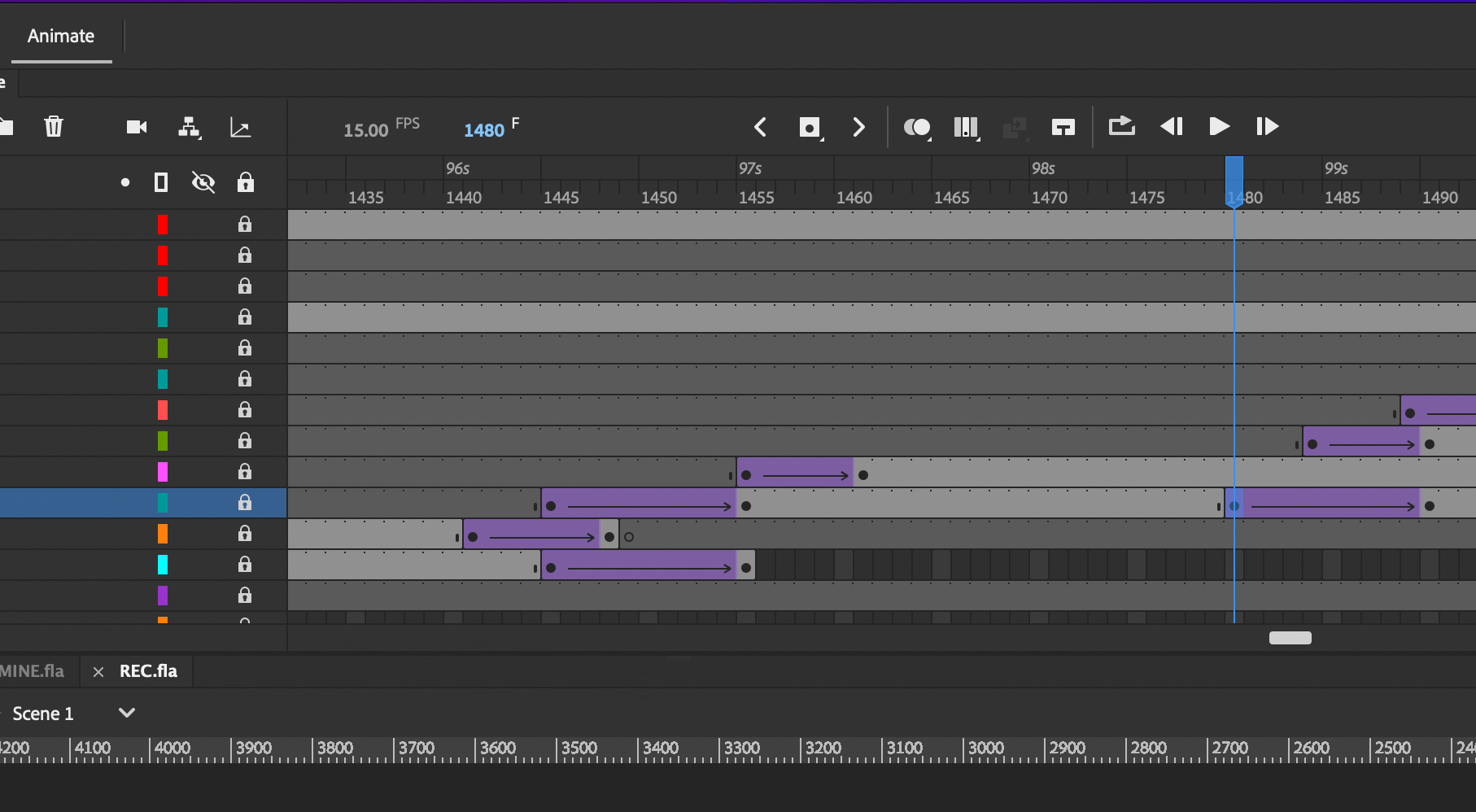Click the blank keyframe on orange layer
Viewport: 1476px width, 812px height.
tap(629, 537)
